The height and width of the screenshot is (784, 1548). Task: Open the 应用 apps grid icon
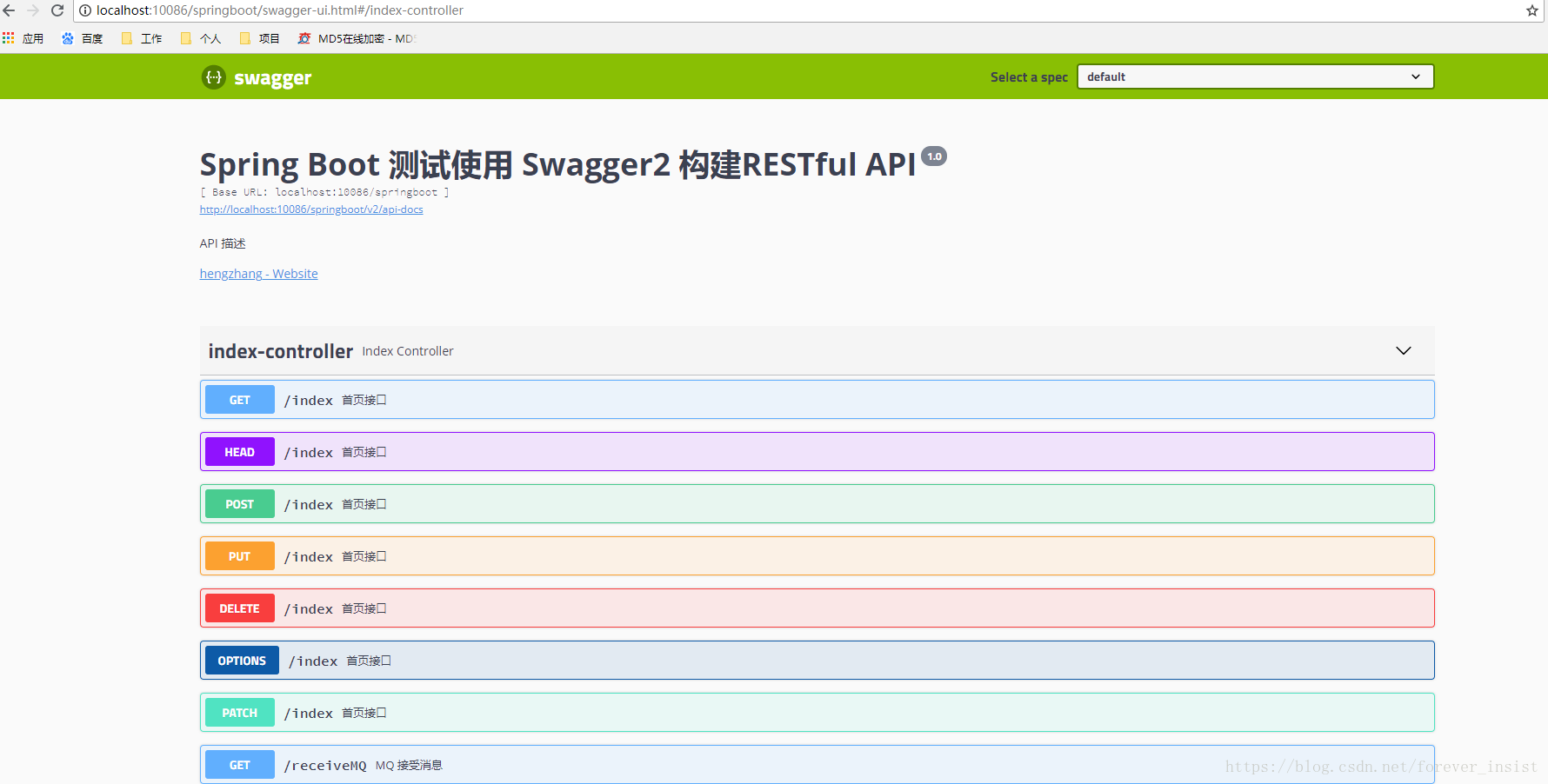click(x=9, y=38)
